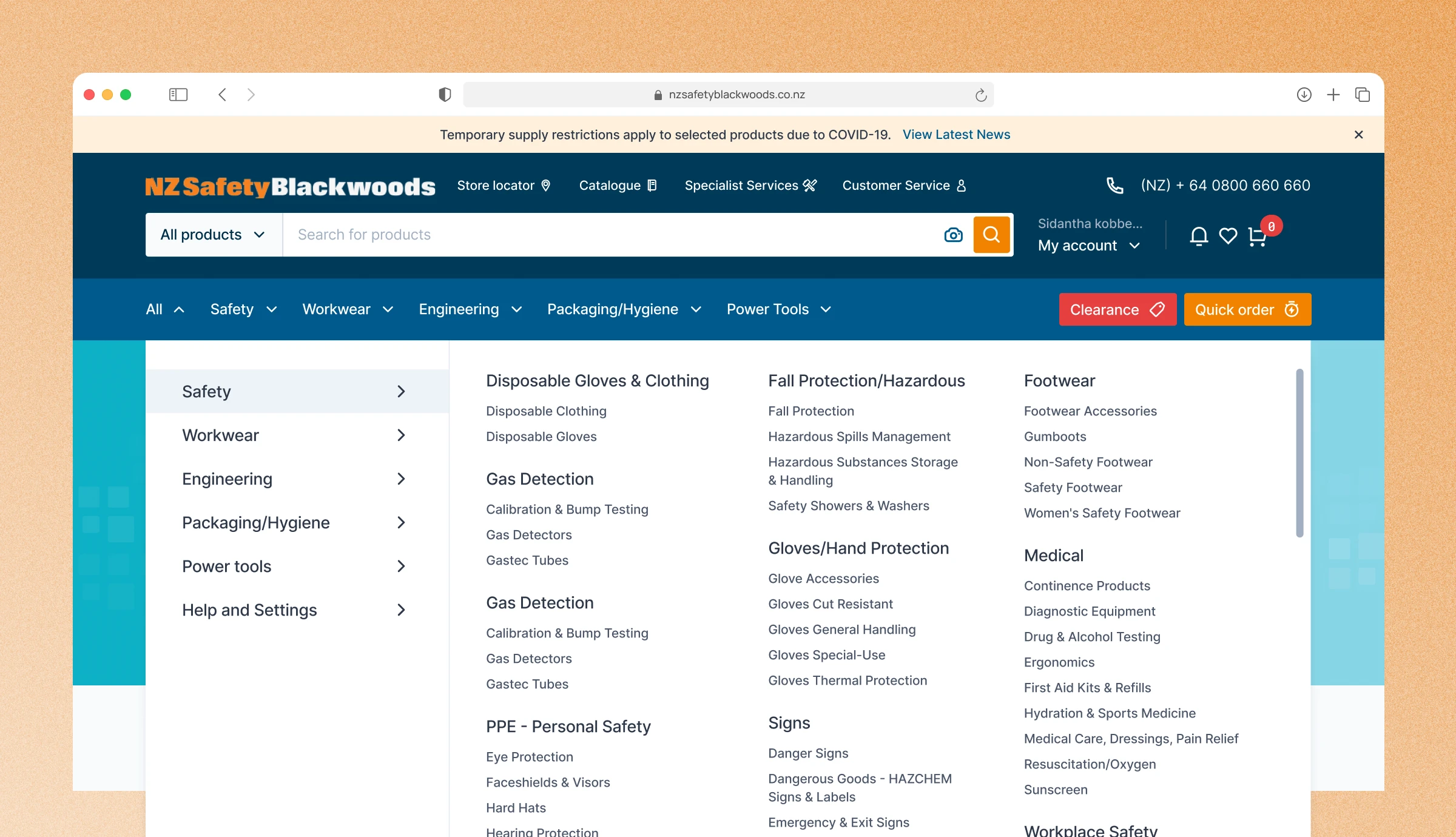Viewport: 1456px width, 837px height.
Task: Click the red Clearance button
Action: [x=1117, y=309]
